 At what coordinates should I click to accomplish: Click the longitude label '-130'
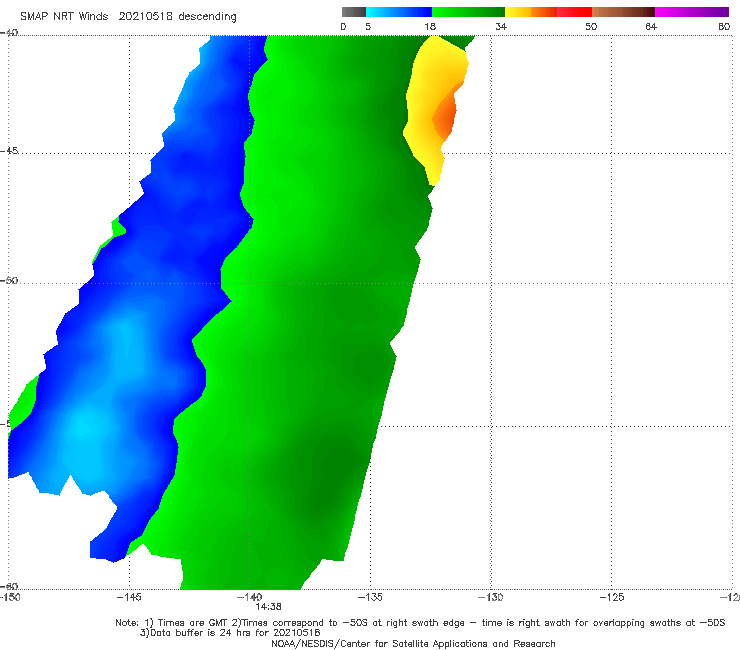coord(491,597)
